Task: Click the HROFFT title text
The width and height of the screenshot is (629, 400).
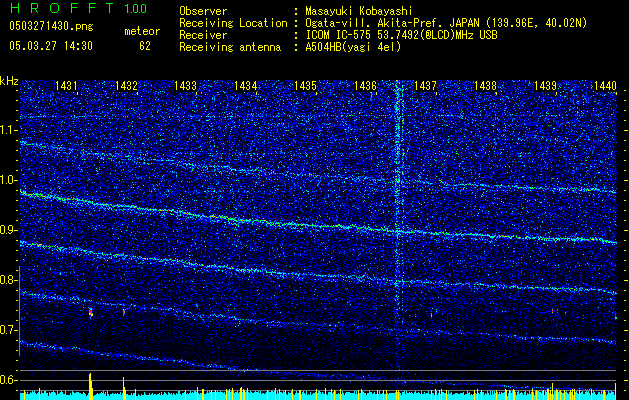Action: 59,9
